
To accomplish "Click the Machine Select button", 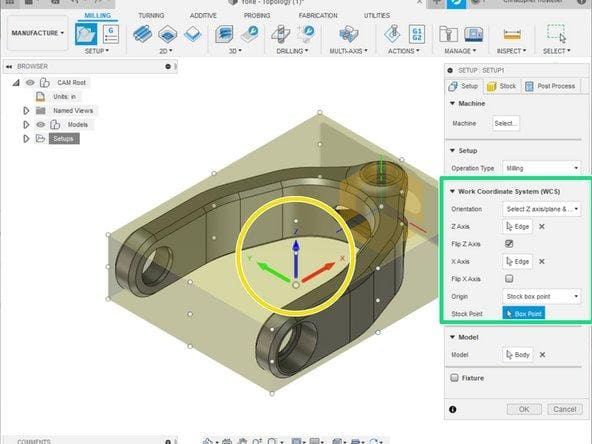I will tap(506, 123).
